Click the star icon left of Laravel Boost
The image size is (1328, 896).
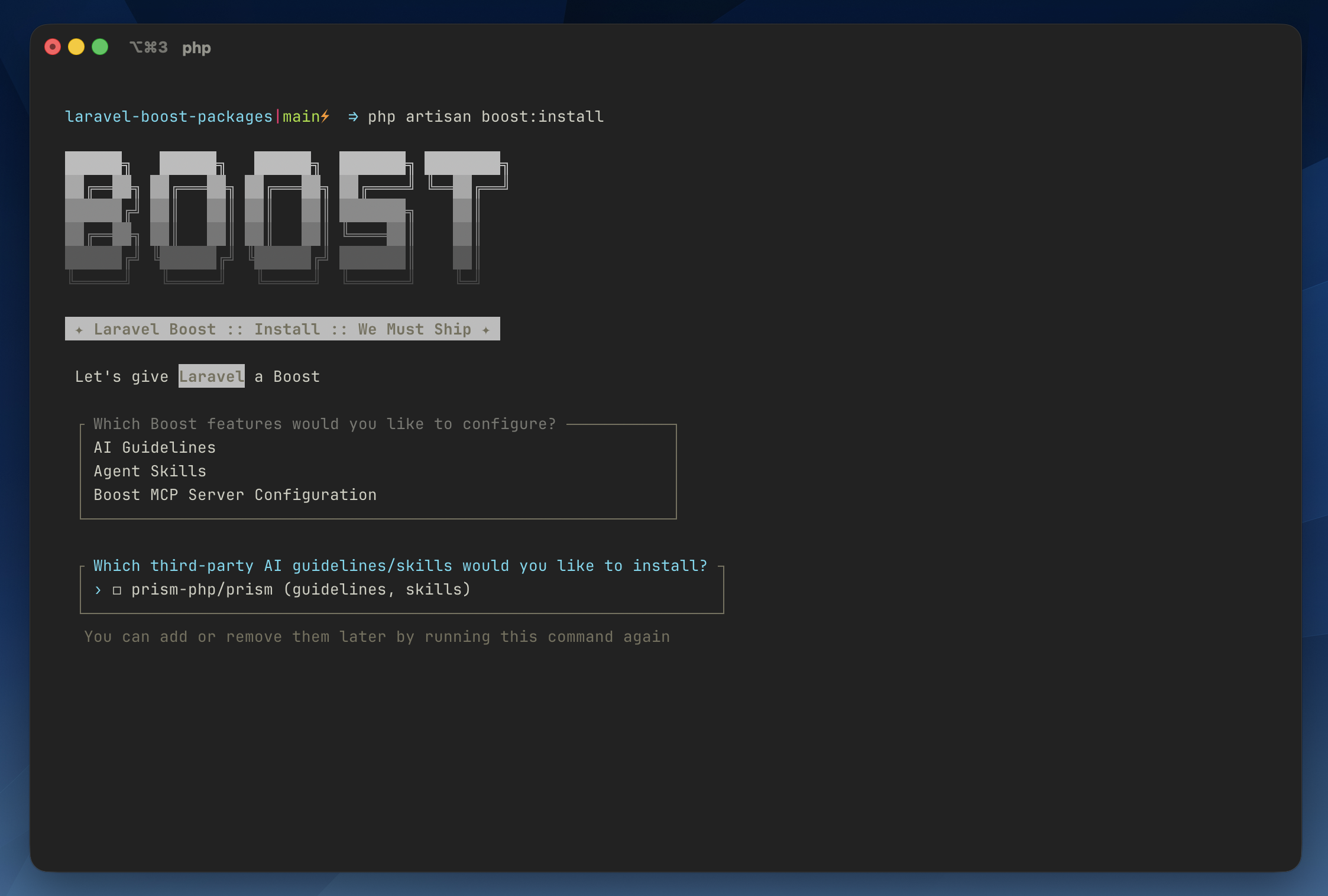coord(79,330)
